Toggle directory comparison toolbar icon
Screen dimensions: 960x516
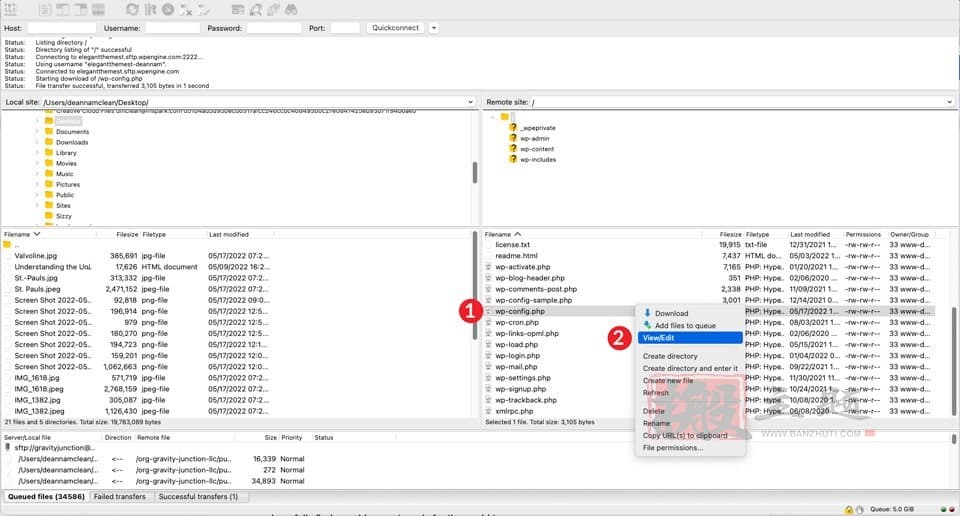256,9
